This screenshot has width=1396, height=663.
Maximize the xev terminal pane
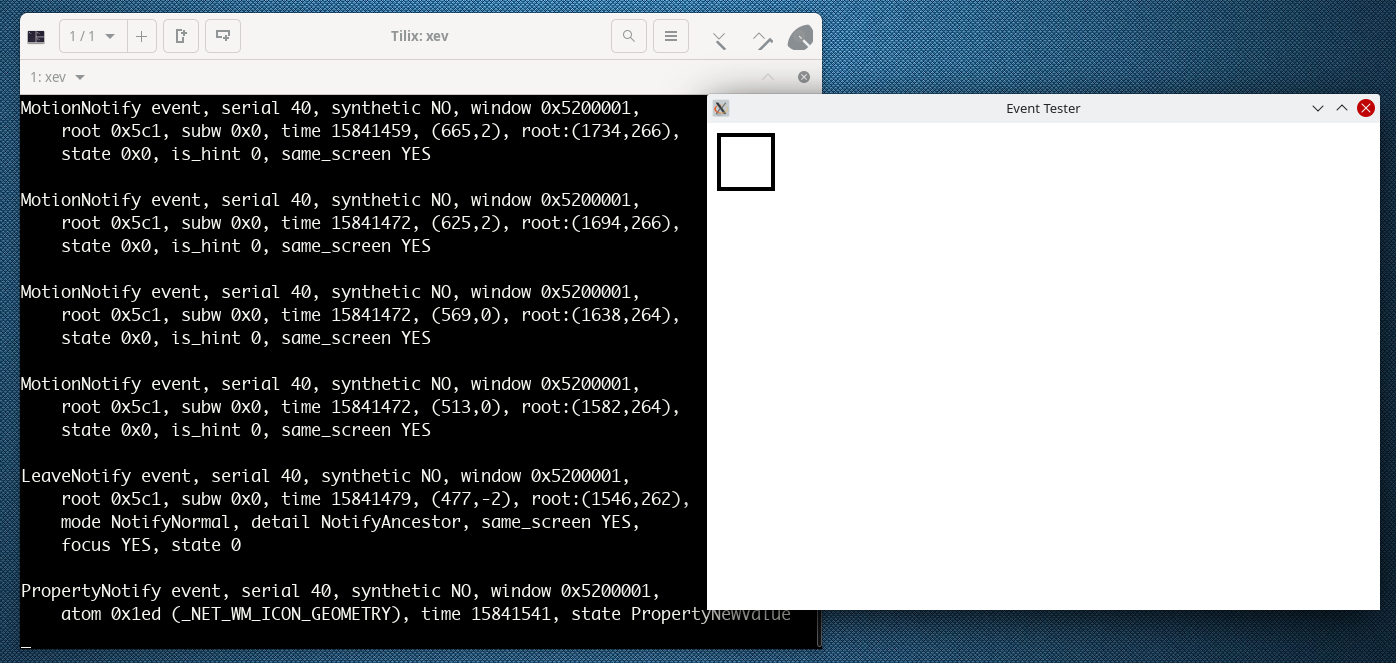point(768,77)
